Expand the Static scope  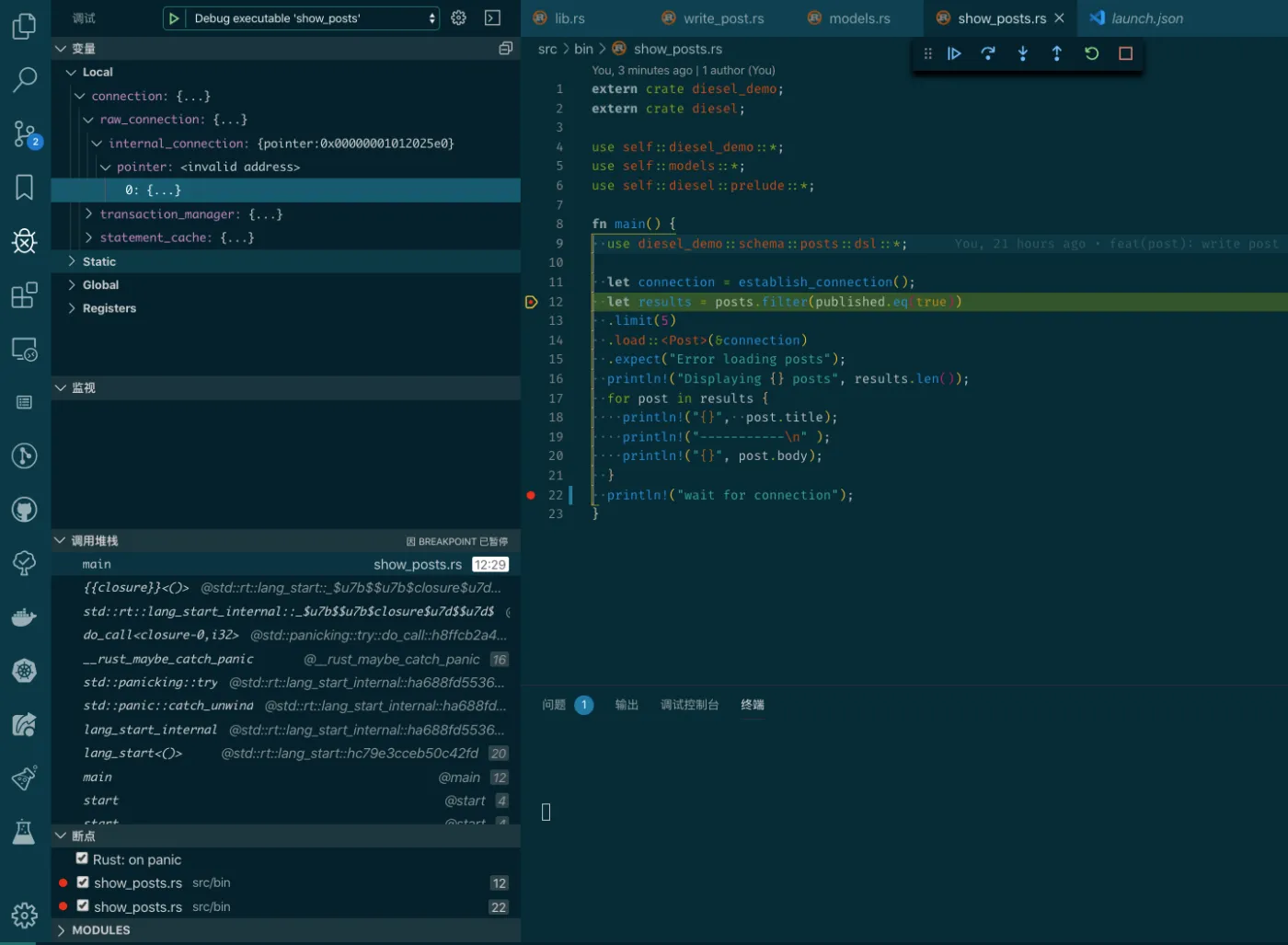[x=71, y=261]
